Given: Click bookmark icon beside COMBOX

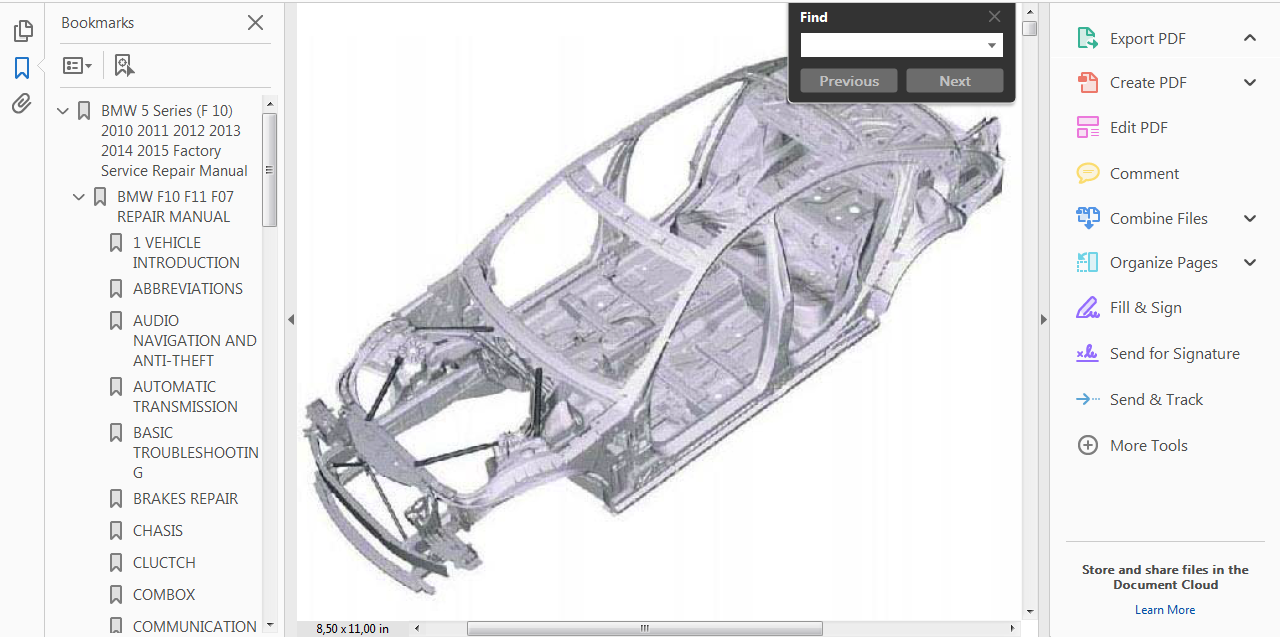Looking at the screenshot, I should [116, 595].
